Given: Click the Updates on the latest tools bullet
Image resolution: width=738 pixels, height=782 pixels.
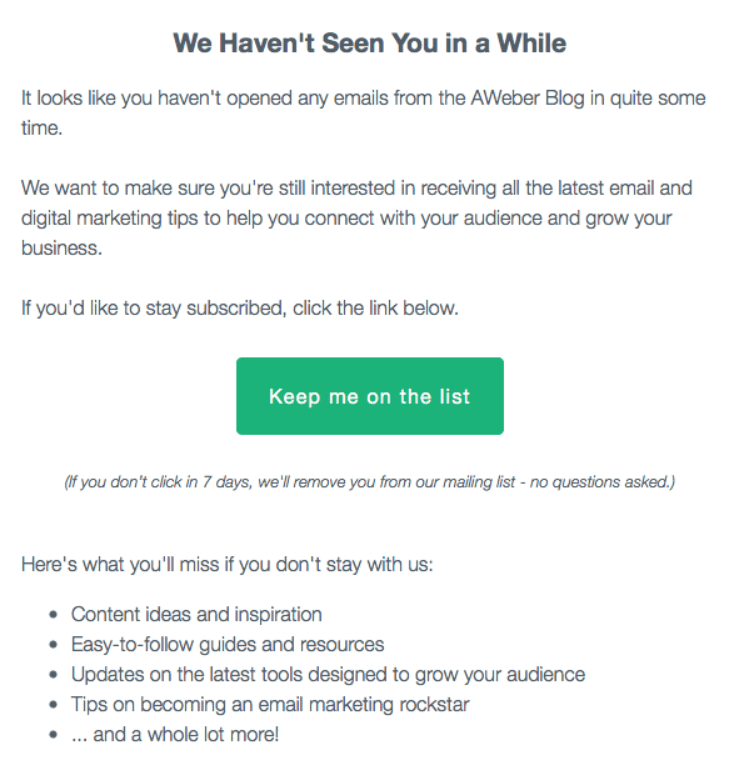Looking at the screenshot, I should pos(328,674).
